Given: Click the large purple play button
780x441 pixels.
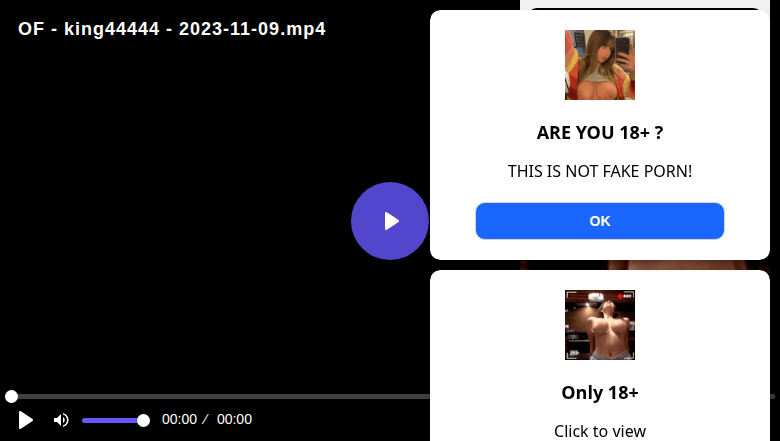Looking at the screenshot, I should pyautogui.click(x=390, y=221).
